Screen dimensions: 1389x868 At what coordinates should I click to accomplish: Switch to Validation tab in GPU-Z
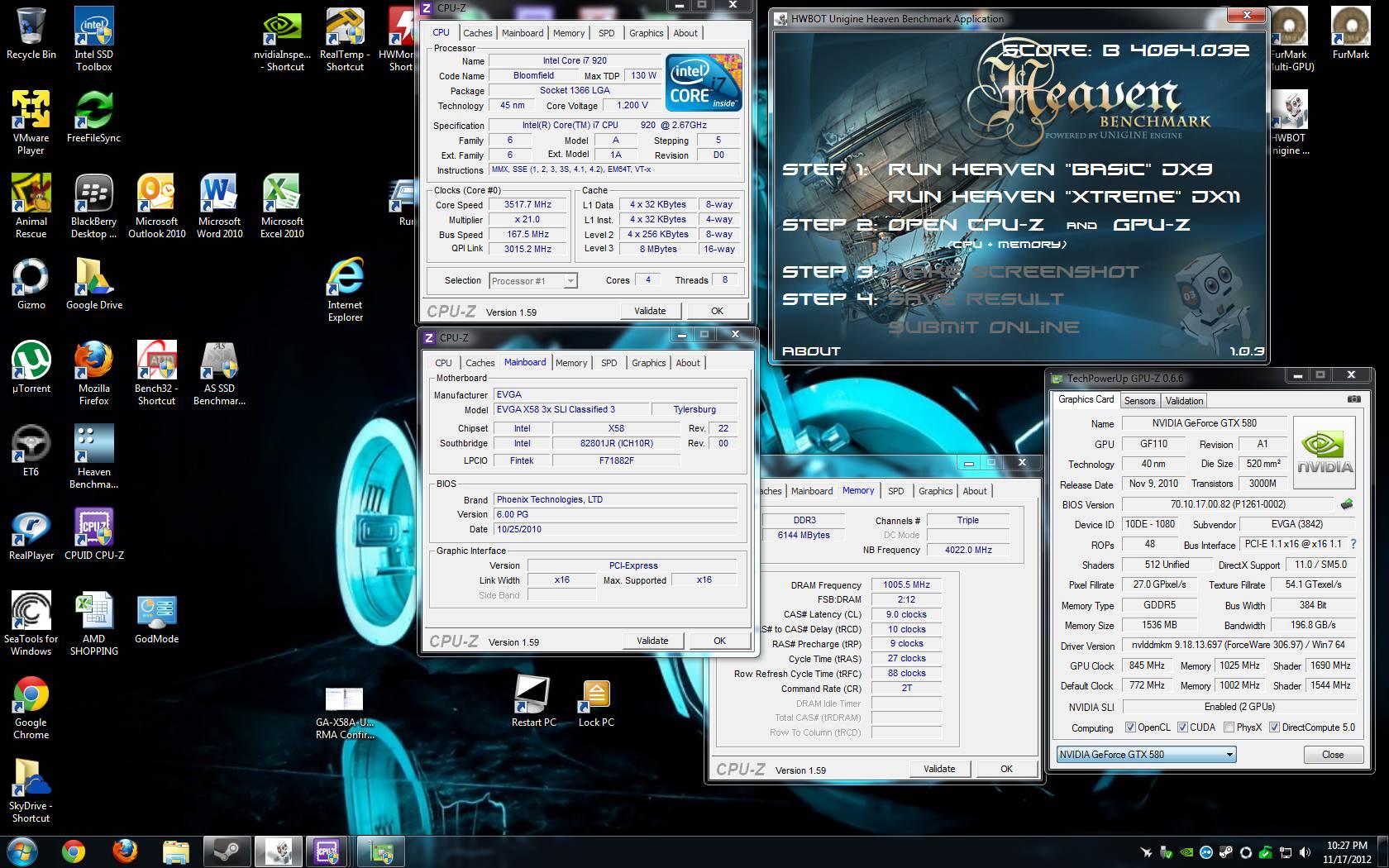point(1184,401)
